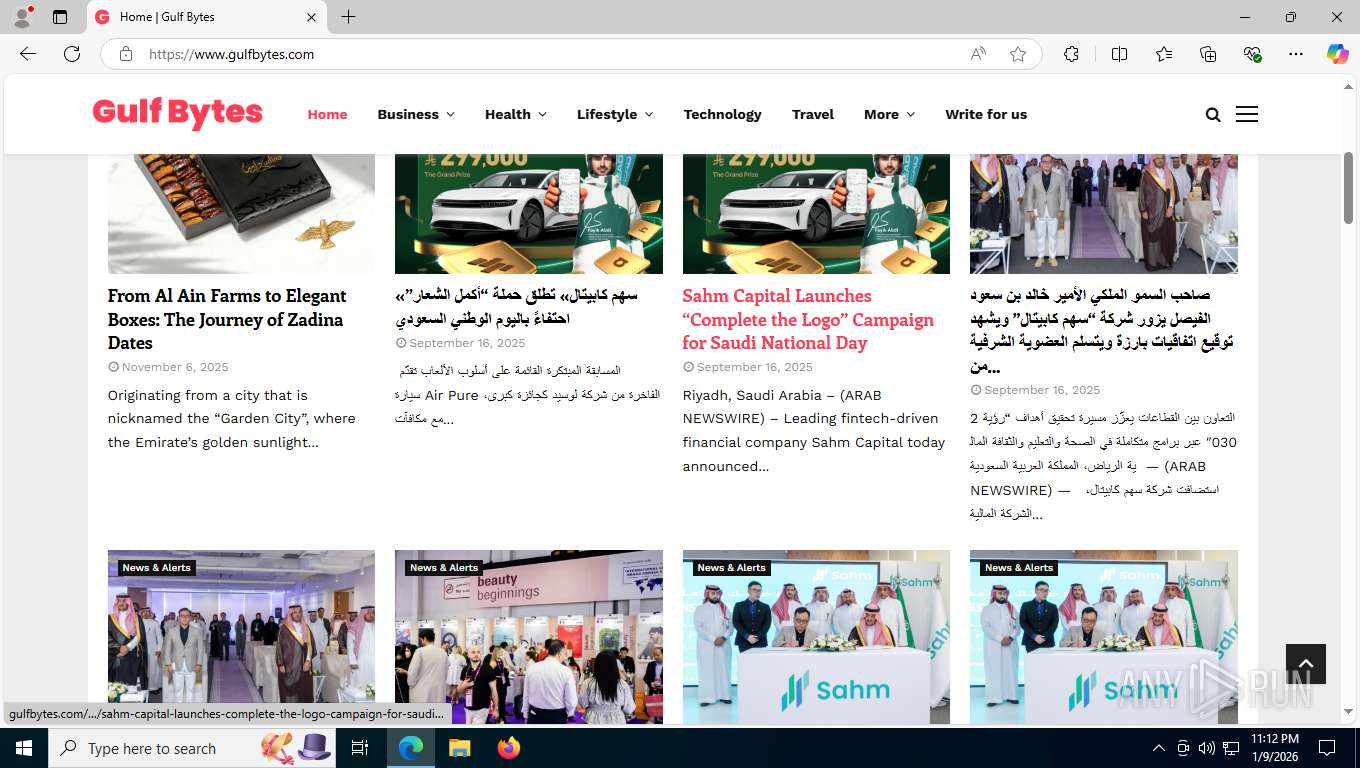Open Windows Start menu

tap(23, 748)
